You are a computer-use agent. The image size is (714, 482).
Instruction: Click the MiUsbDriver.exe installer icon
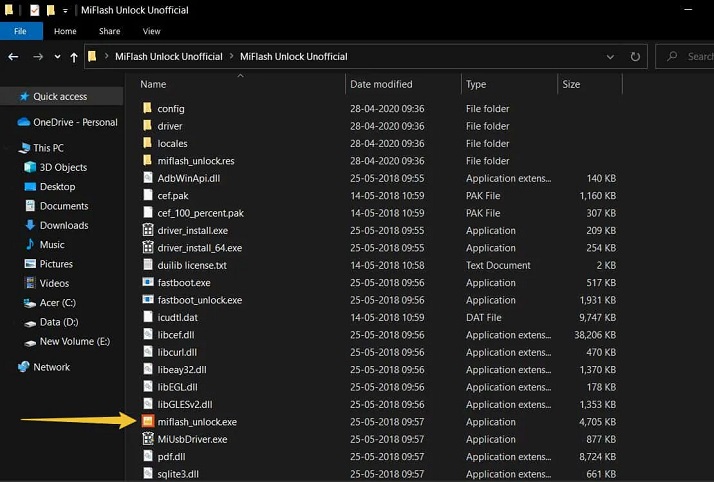pyautogui.click(x=148, y=438)
